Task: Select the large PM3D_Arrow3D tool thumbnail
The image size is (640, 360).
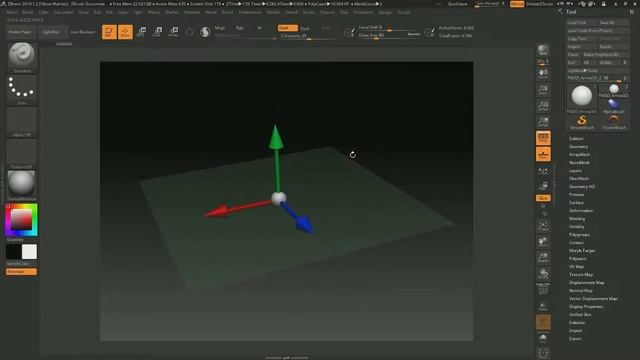Action: pyautogui.click(x=582, y=98)
